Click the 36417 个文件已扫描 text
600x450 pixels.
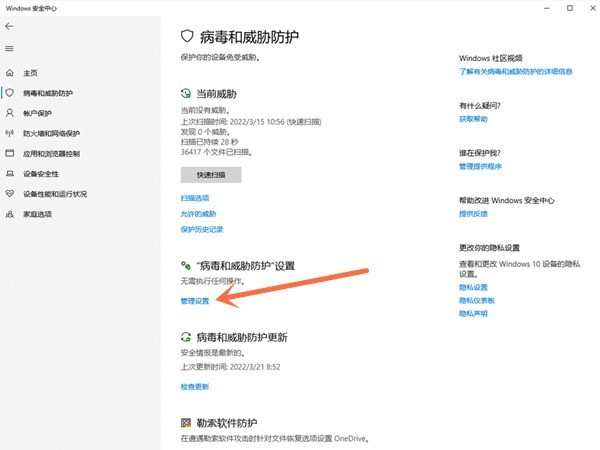[x=216, y=152]
